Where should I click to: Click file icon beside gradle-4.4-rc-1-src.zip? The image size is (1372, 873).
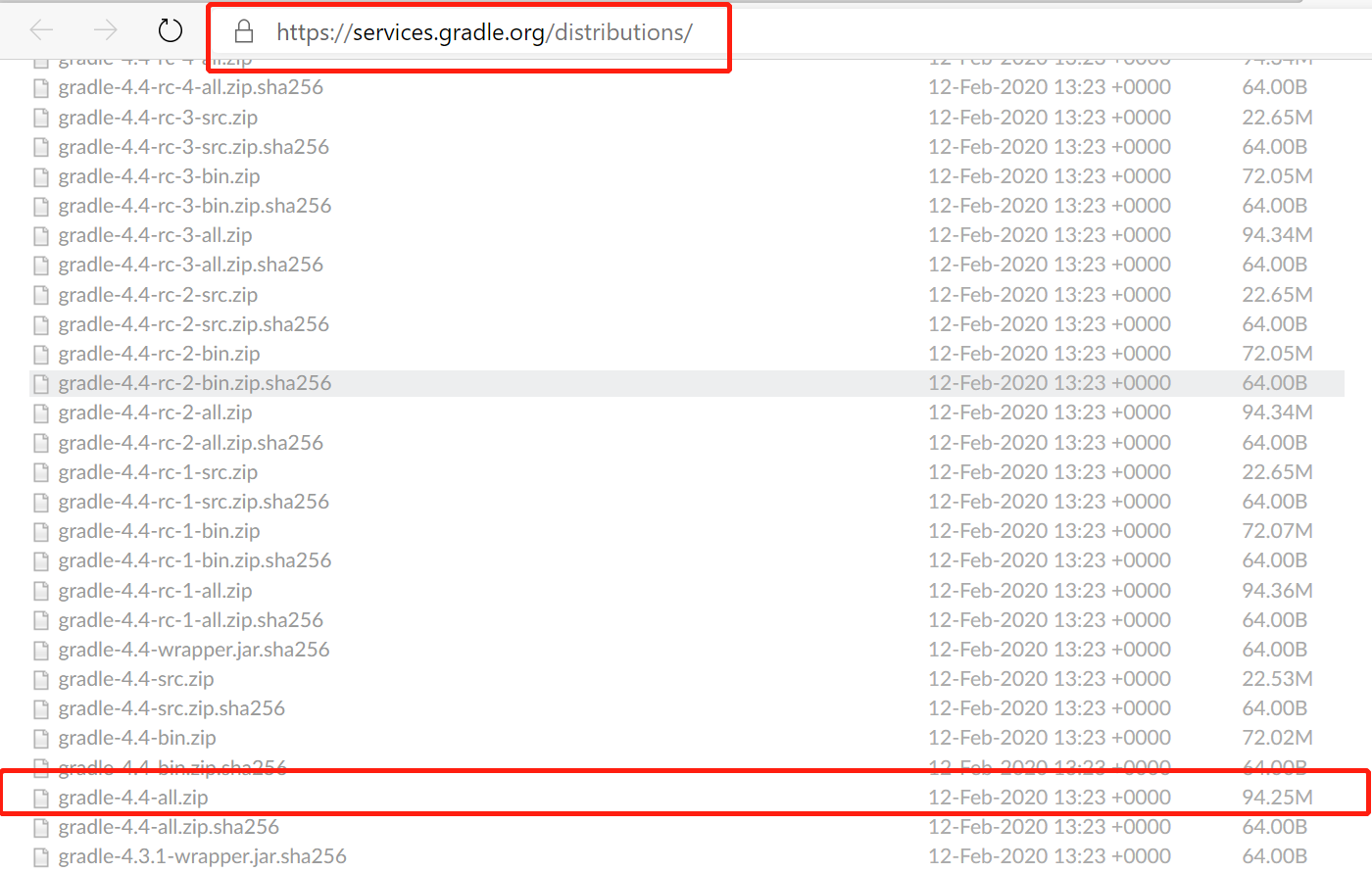pyautogui.click(x=40, y=473)
